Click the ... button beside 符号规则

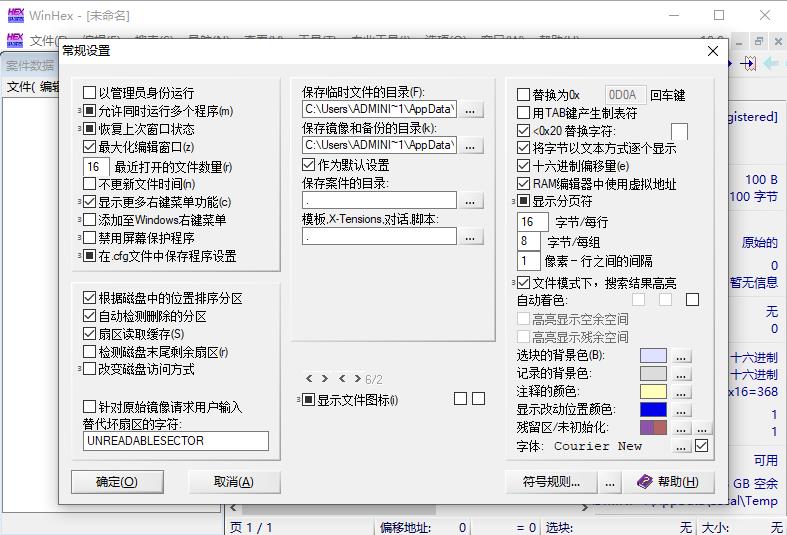pyautogui.click(x=610, y=482)
